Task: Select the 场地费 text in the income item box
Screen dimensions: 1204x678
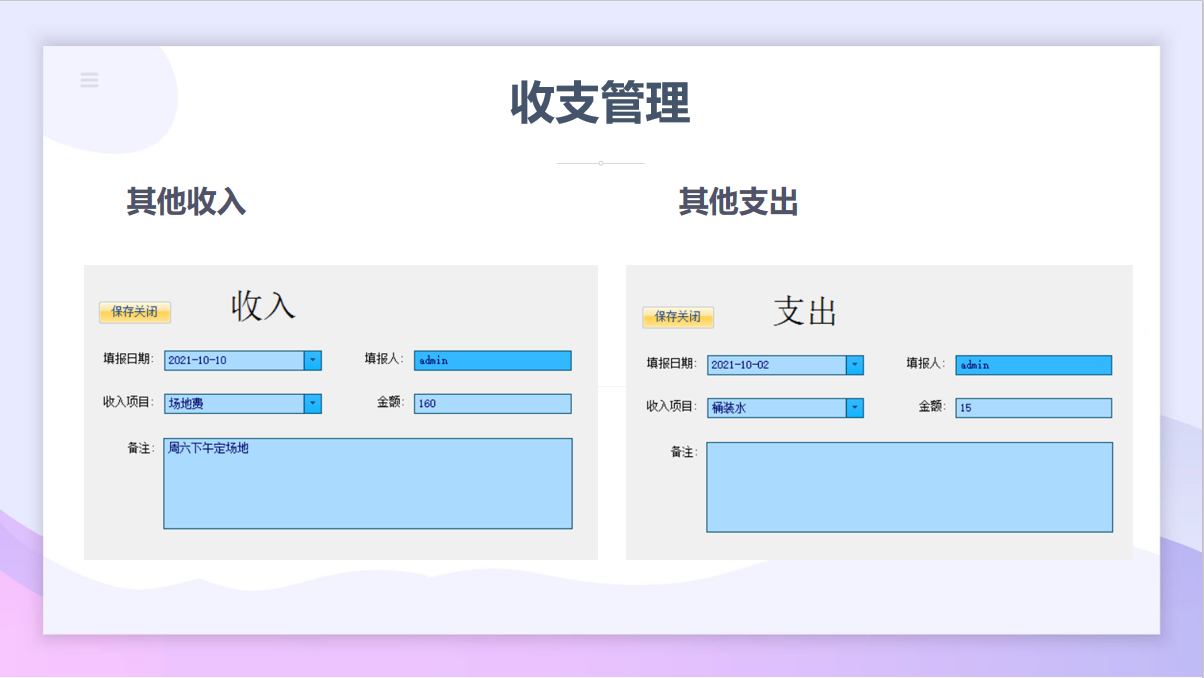Action: (x=186, y=404)
